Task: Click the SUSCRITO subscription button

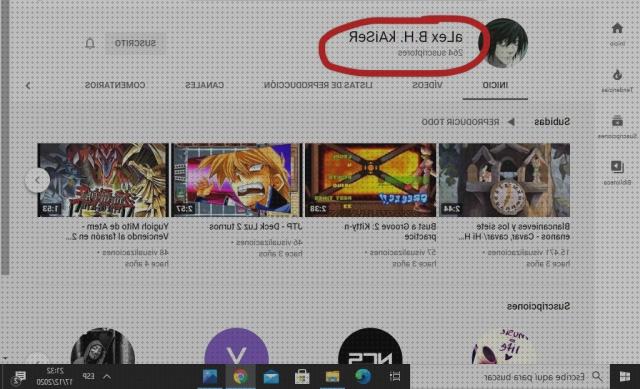Action: pos(135,43)
